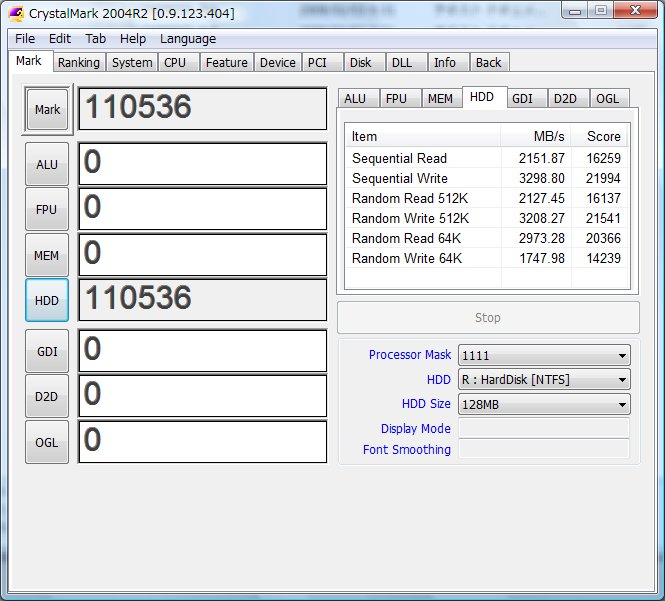Screen dimensions: 665x601
Task: Open the Help menu
Action: pyautogui.click(x=133, y=39)
